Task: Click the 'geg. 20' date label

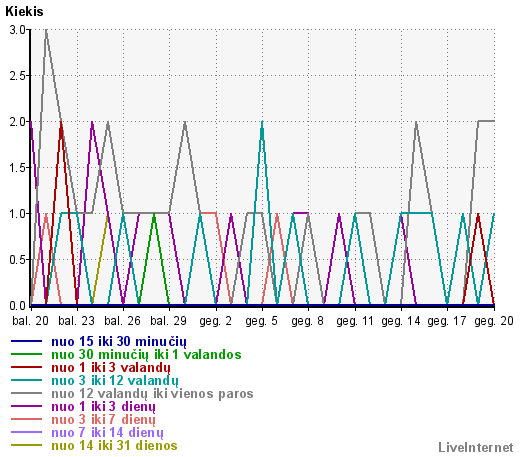Action: (494, 321)
